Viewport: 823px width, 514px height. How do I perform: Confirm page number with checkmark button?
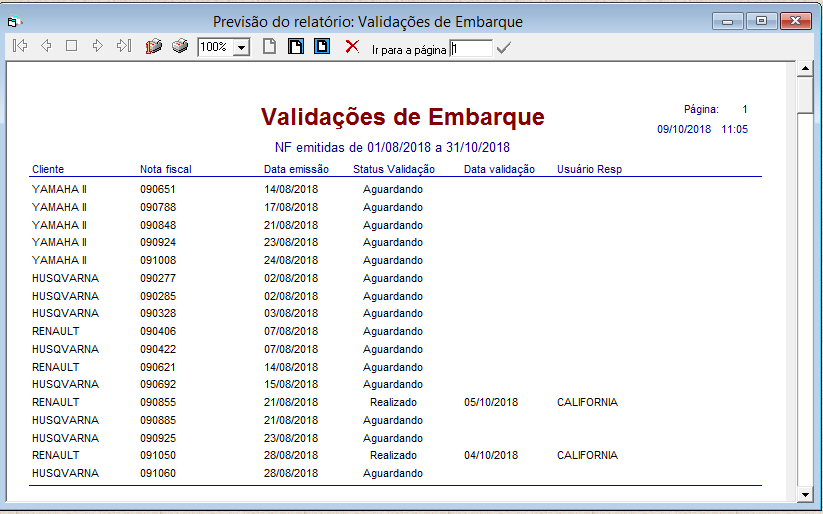click(503, 48)
